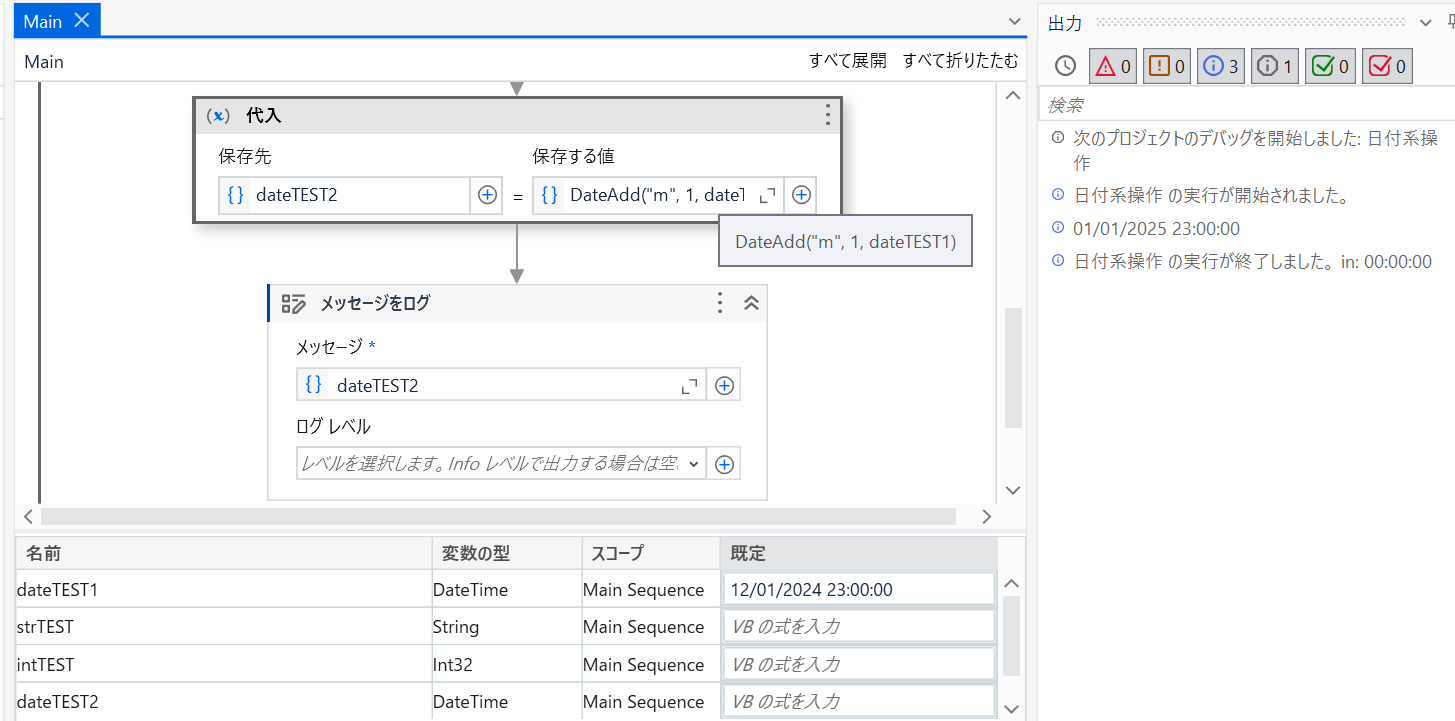Change the scope of strTEST variable
The image size is (1455, 721).
[x=650, y=627]
